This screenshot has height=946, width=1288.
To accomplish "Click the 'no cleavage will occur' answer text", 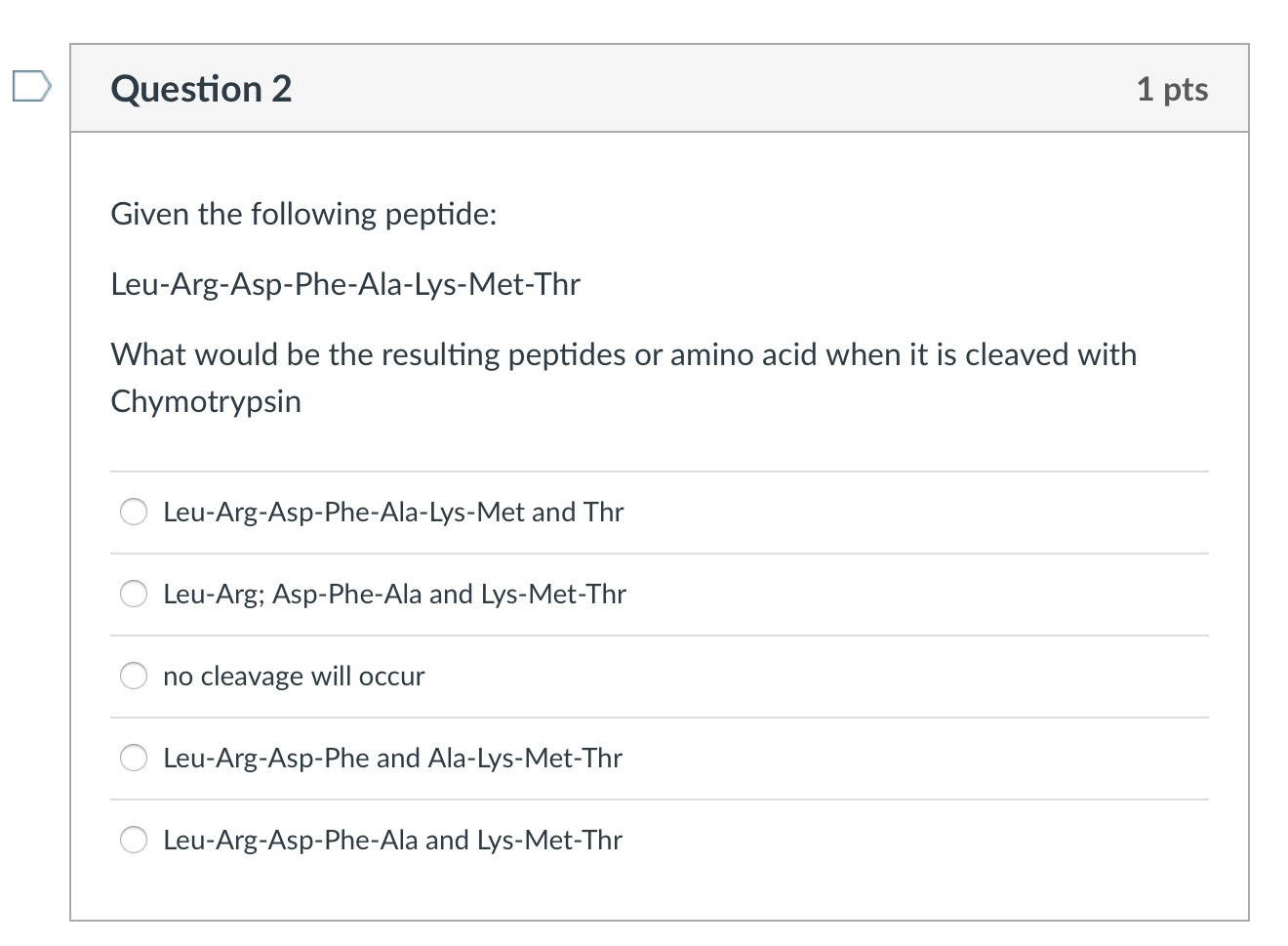I will pyautogui.click(x=294, y=676).
